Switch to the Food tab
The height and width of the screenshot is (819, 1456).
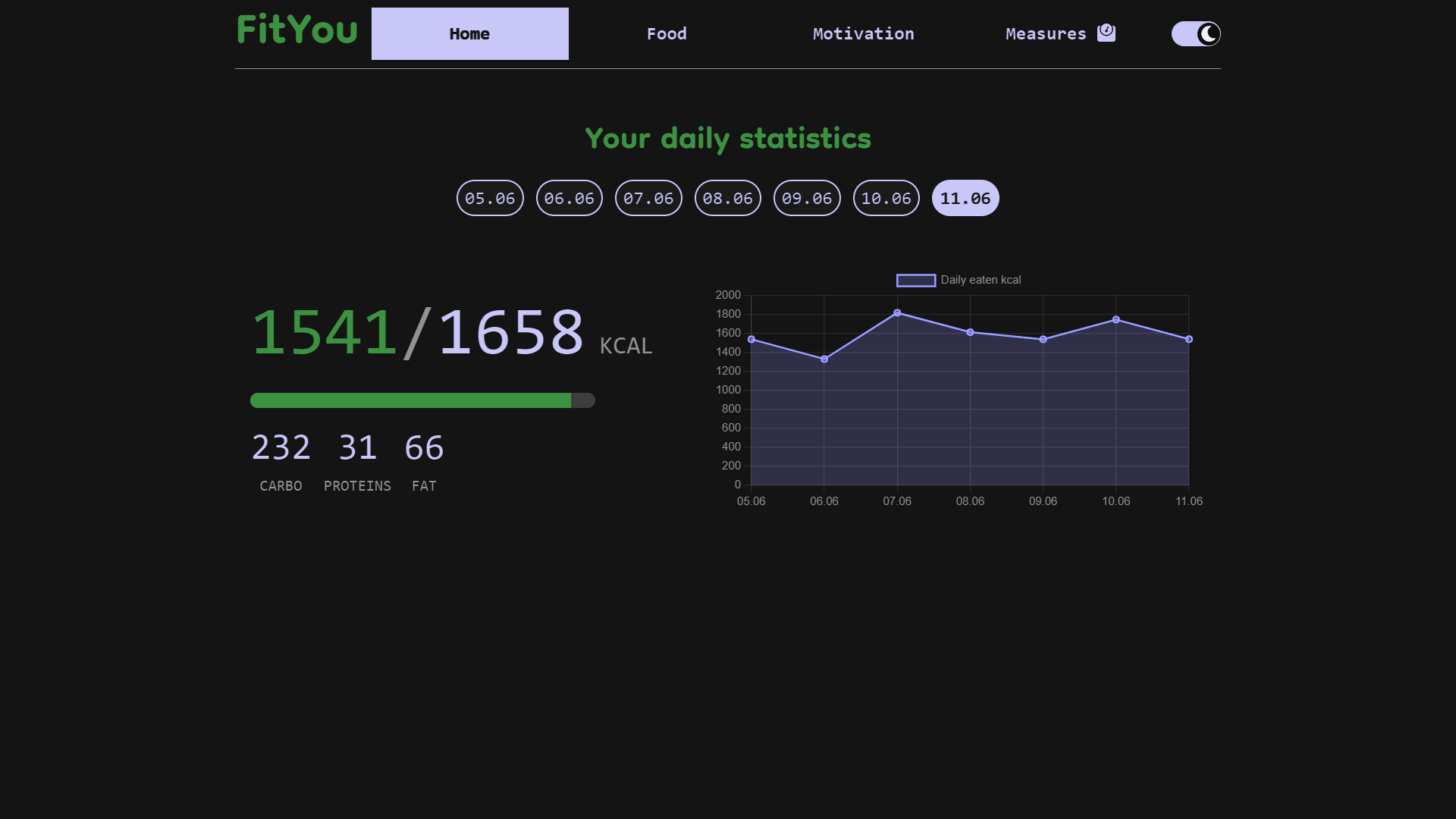tap(667, 33)
